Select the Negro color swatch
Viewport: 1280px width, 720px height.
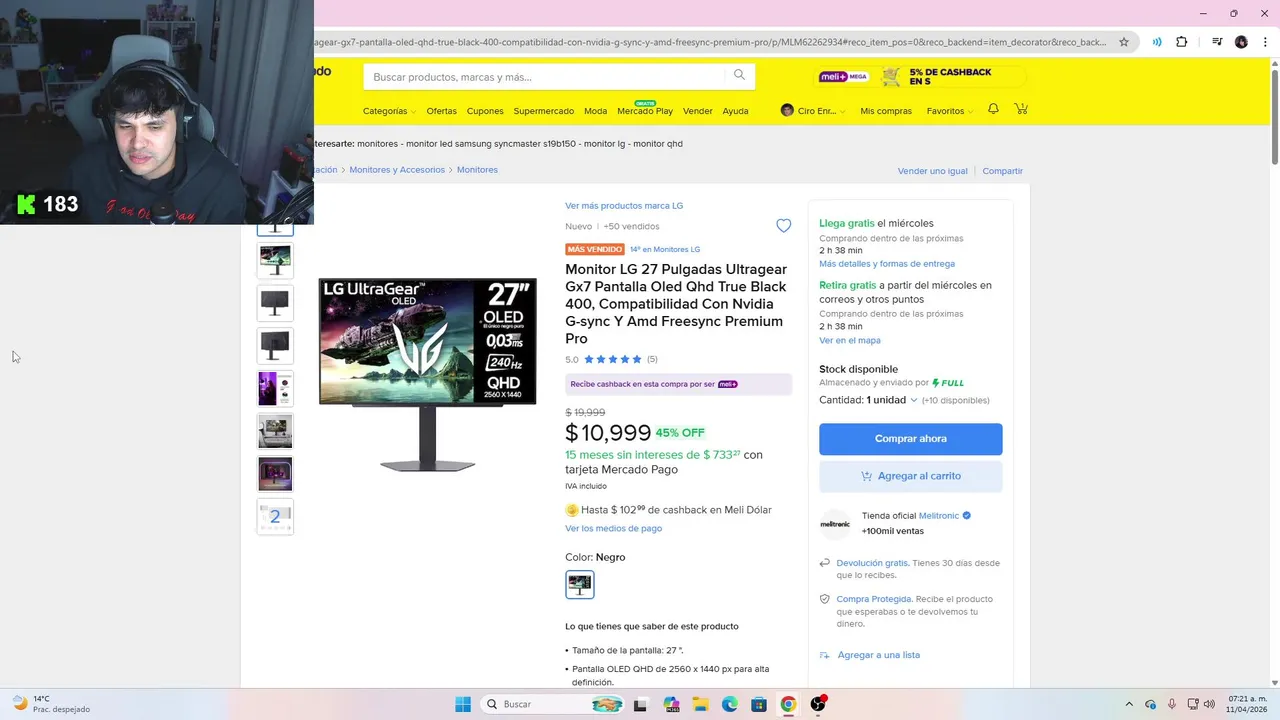click(x=580, y=584)
